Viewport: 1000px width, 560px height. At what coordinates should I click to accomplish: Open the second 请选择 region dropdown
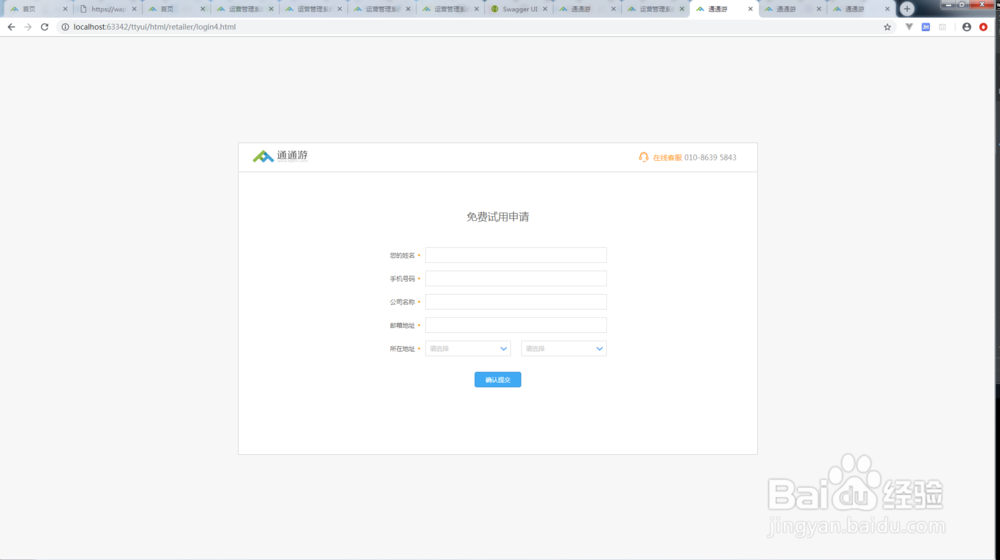point(563,349)
